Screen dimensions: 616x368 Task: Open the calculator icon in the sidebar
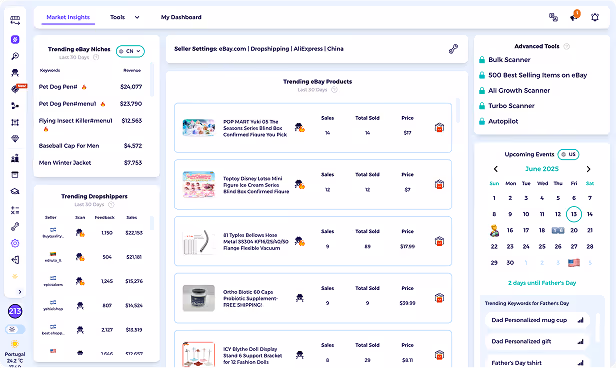[x=15, y=210]
